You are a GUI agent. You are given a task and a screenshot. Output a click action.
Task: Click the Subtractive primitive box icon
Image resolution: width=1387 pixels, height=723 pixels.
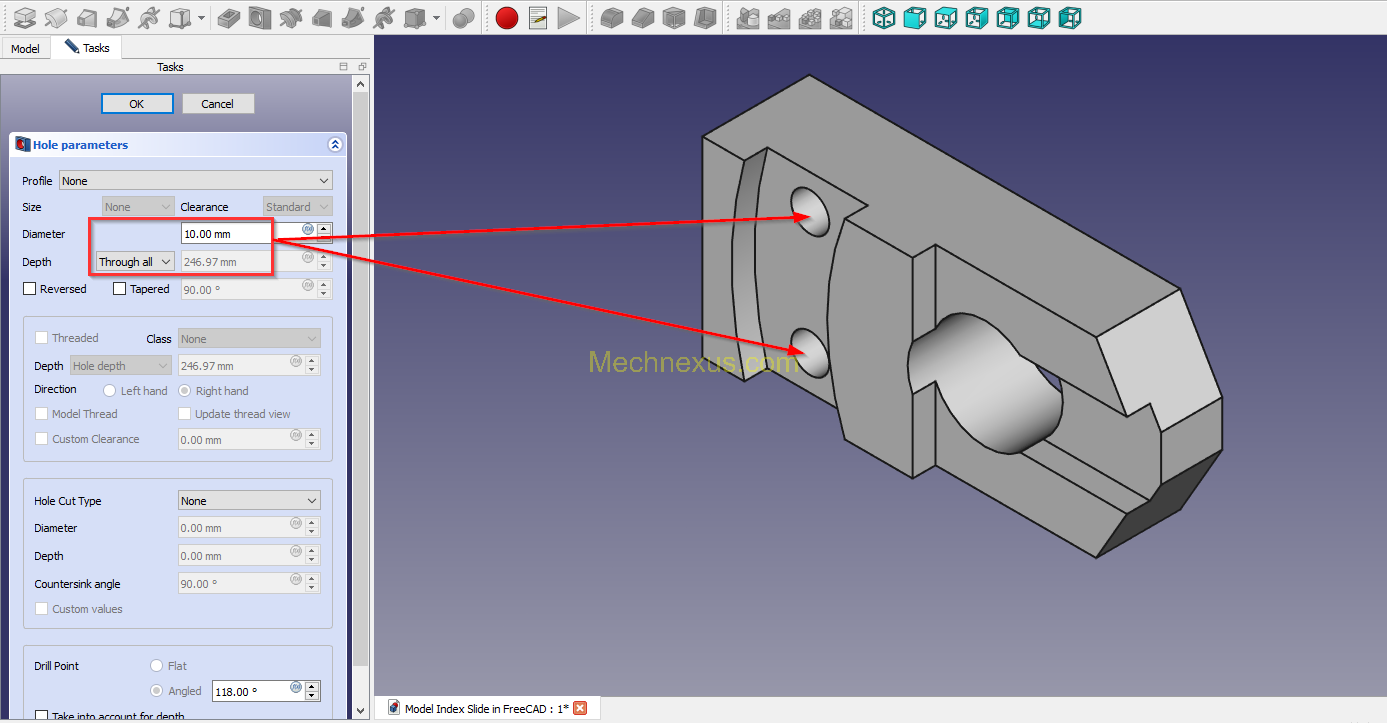click(x=415, y=17)
